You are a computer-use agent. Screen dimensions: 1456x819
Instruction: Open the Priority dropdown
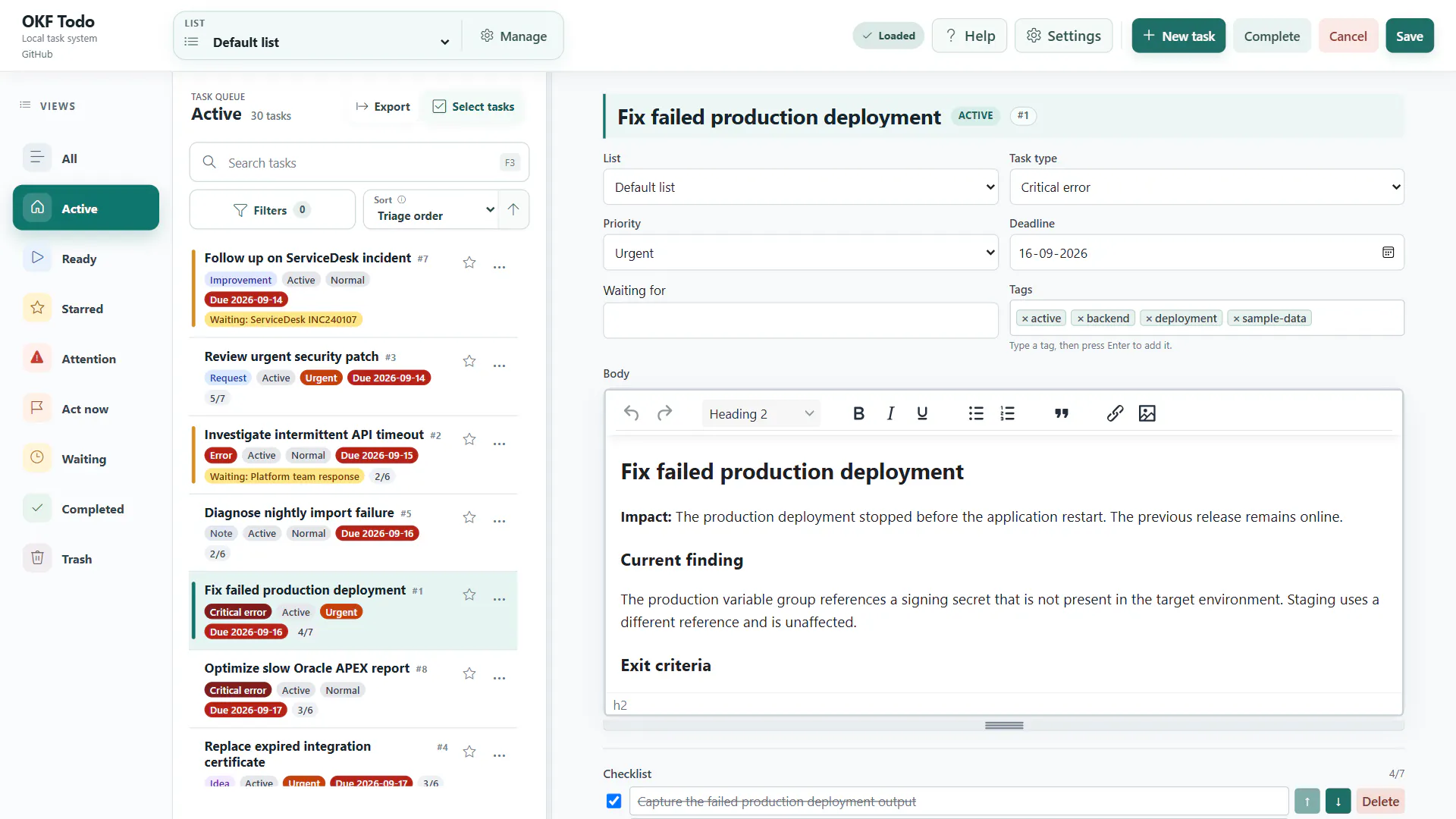click(801, 253)
